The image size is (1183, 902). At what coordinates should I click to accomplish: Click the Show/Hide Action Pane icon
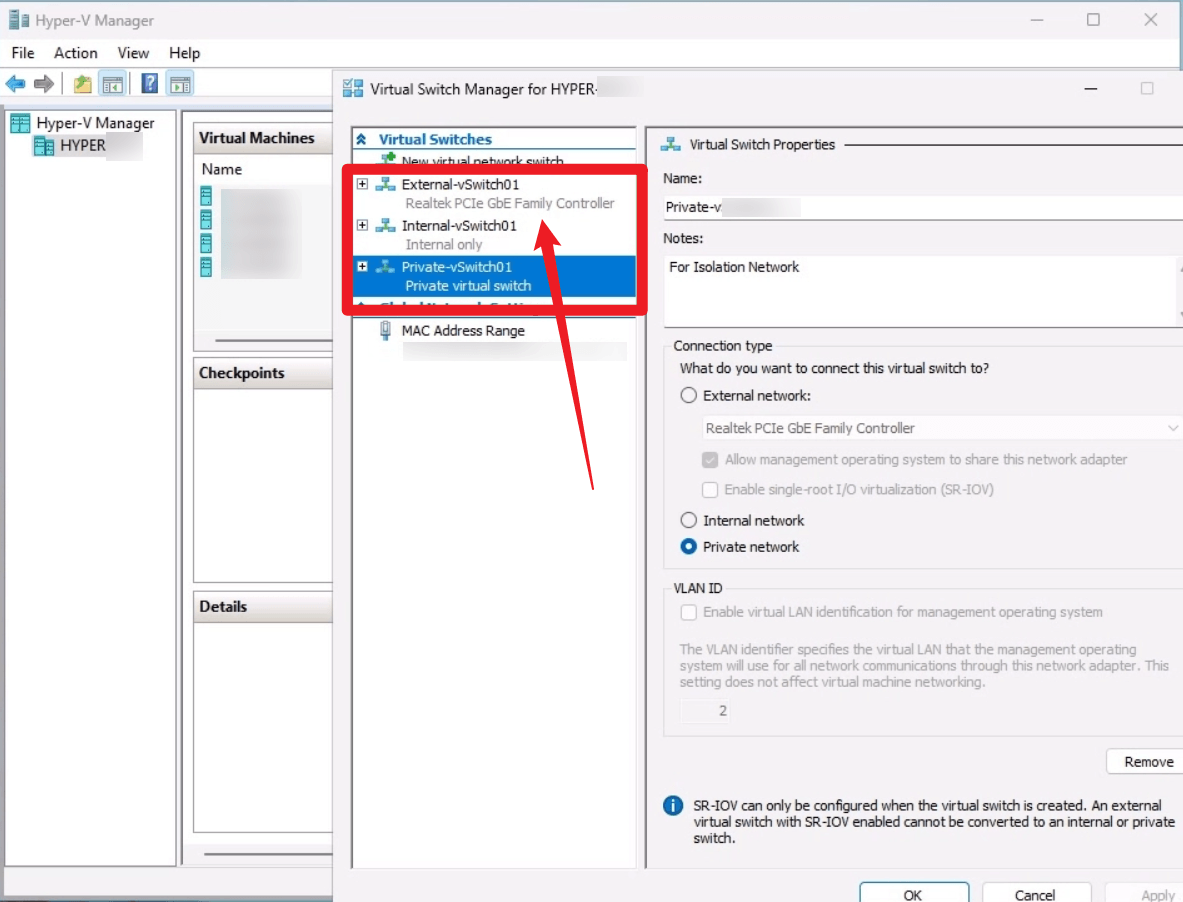click(x=180, y=84)
